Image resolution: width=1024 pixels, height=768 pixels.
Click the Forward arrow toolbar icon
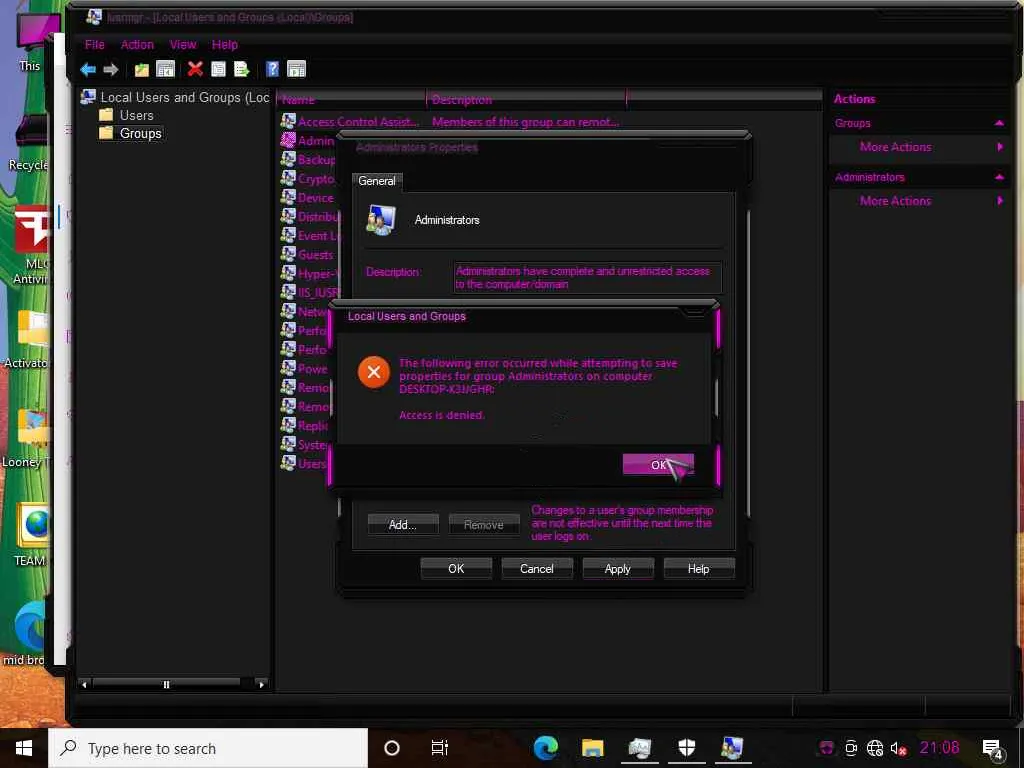click(111, 69)
